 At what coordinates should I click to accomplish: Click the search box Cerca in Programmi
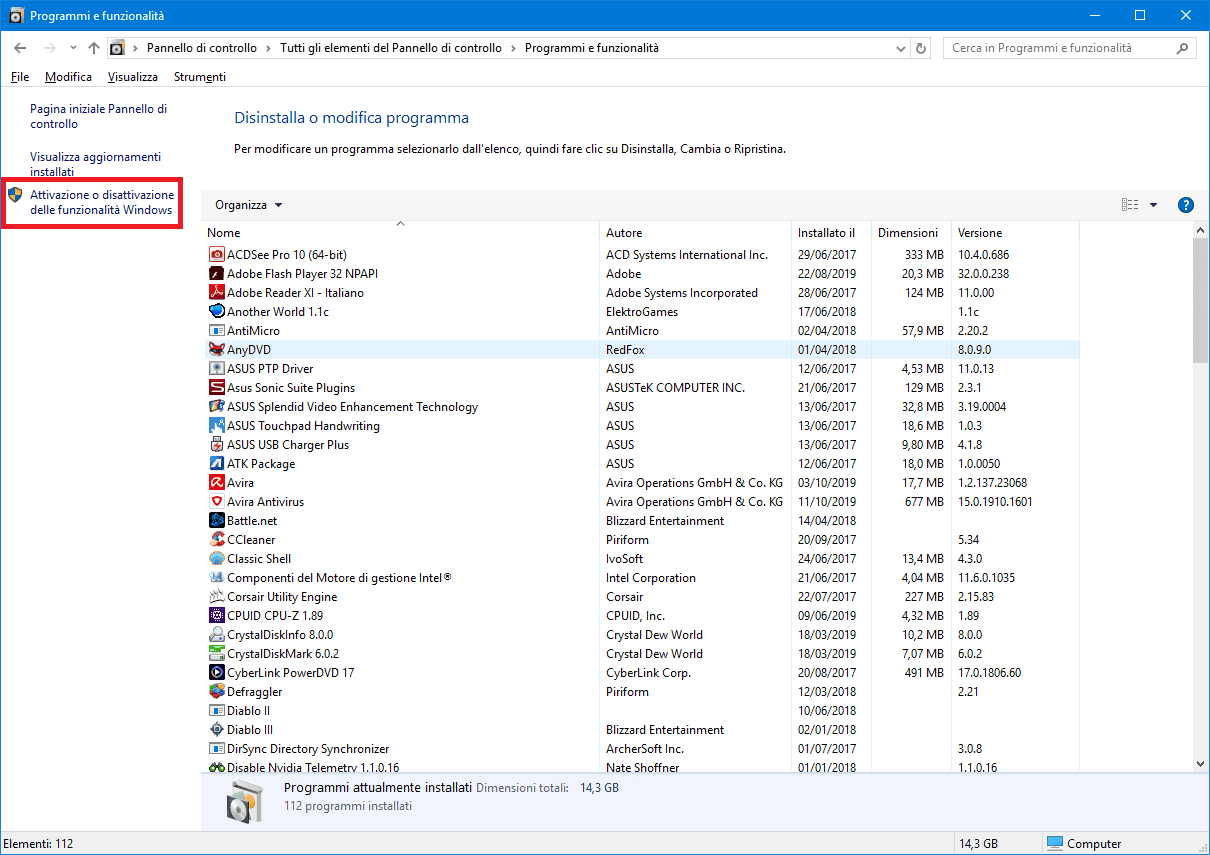point(1060,48)
